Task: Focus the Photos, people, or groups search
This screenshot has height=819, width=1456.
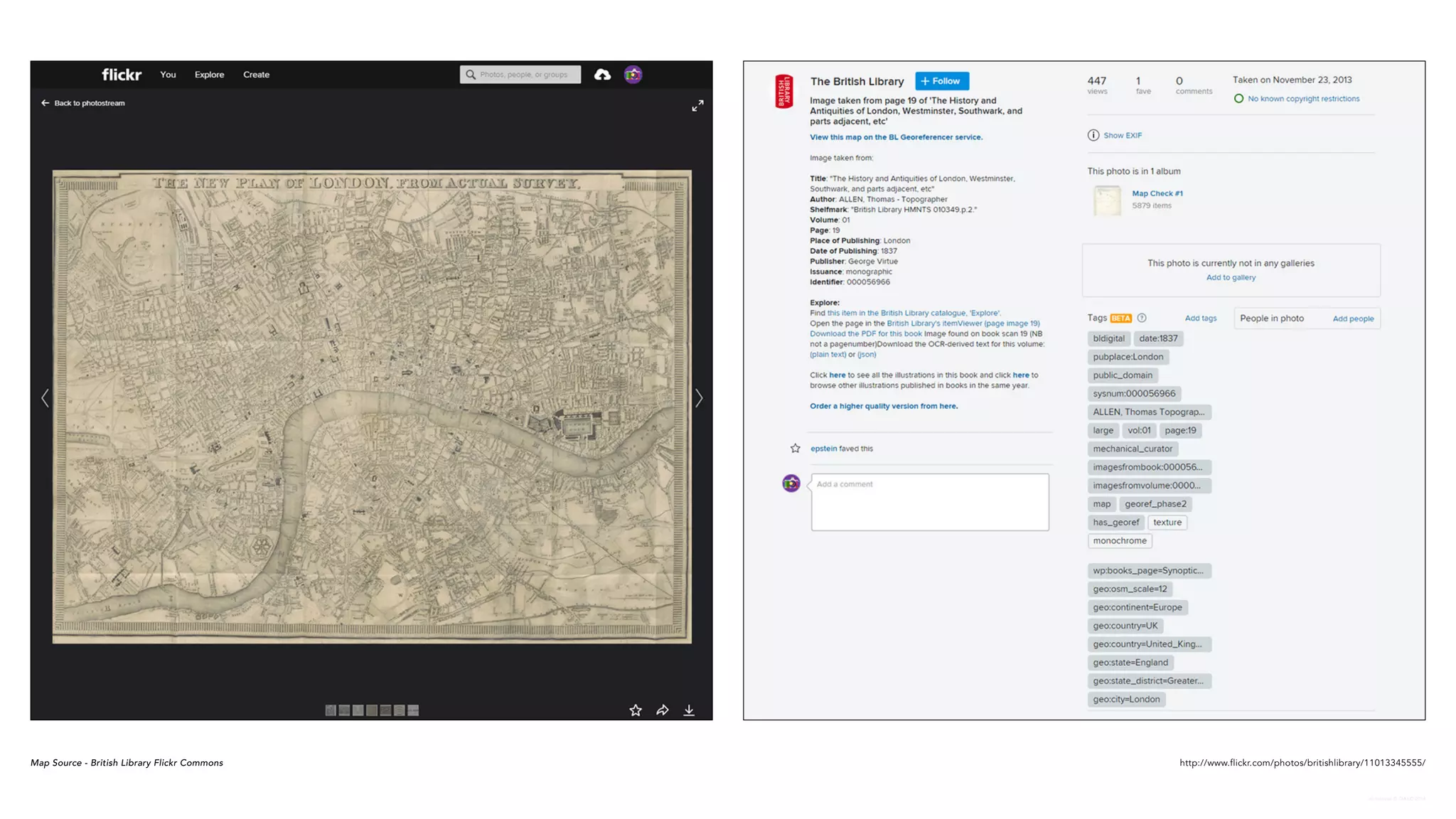Action: click(x=525, y=75)
